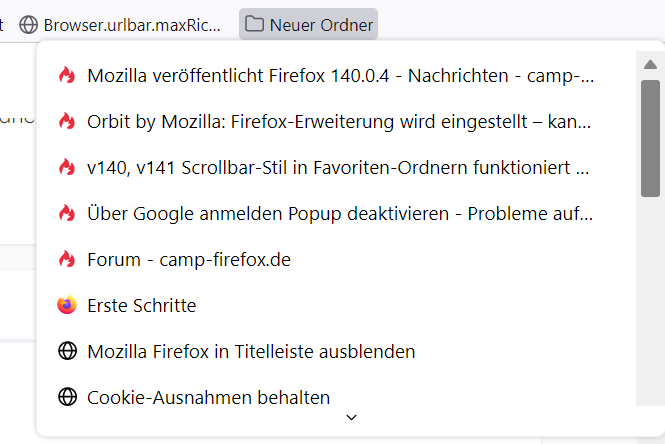The width and height of the screenshot is (665, 444).
Task: Open Orbit by Mozilla bookmark entry
Action: click(339, 121)
